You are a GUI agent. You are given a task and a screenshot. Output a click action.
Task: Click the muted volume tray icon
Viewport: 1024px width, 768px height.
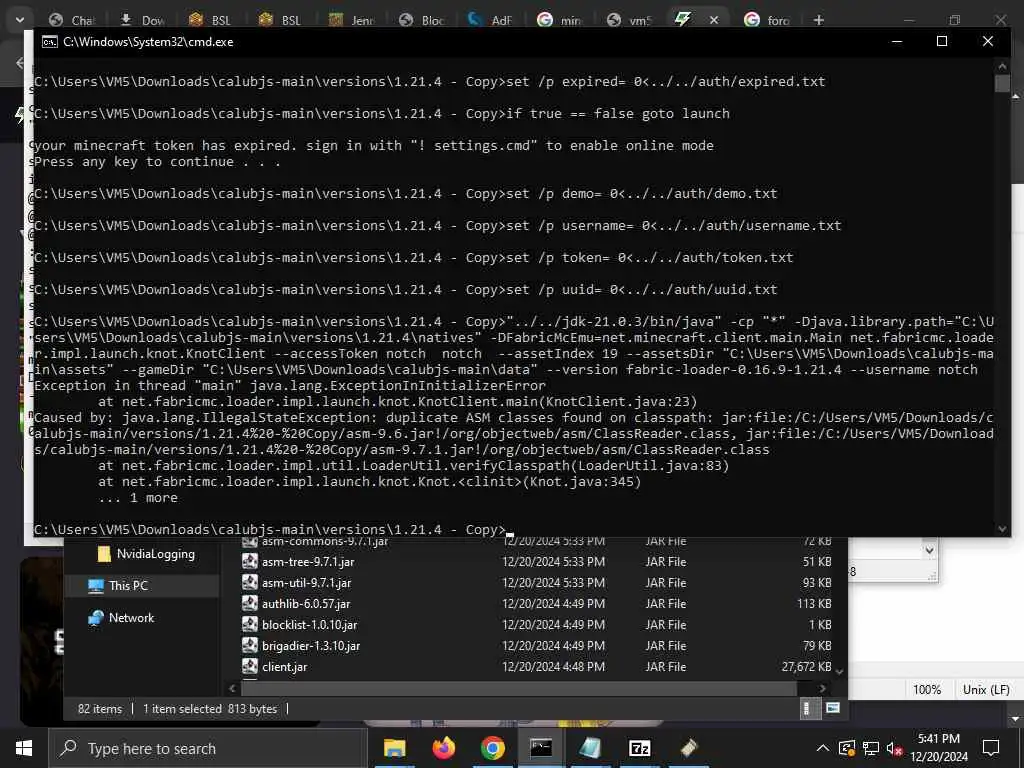pos(894,748)
